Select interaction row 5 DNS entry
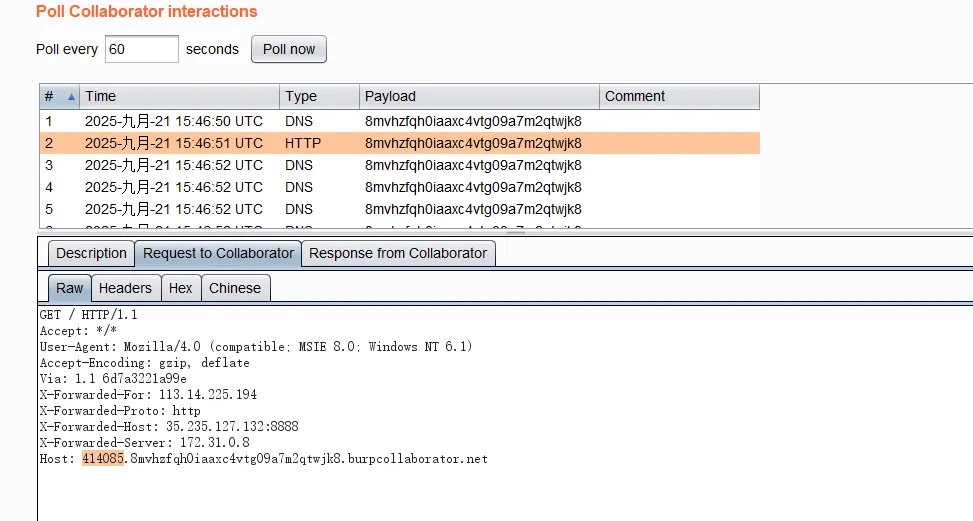Viewport: 973px width, 521px height. pyautogui.click(x=398, y=209)
